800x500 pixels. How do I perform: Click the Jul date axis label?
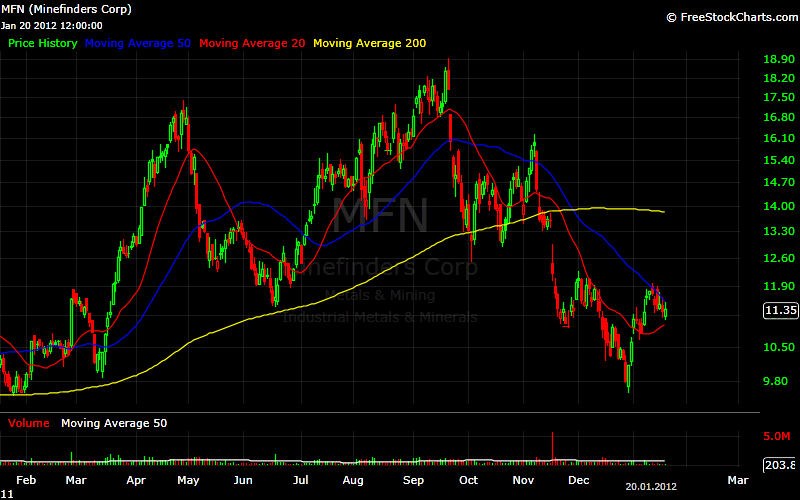tap(301, 480)
